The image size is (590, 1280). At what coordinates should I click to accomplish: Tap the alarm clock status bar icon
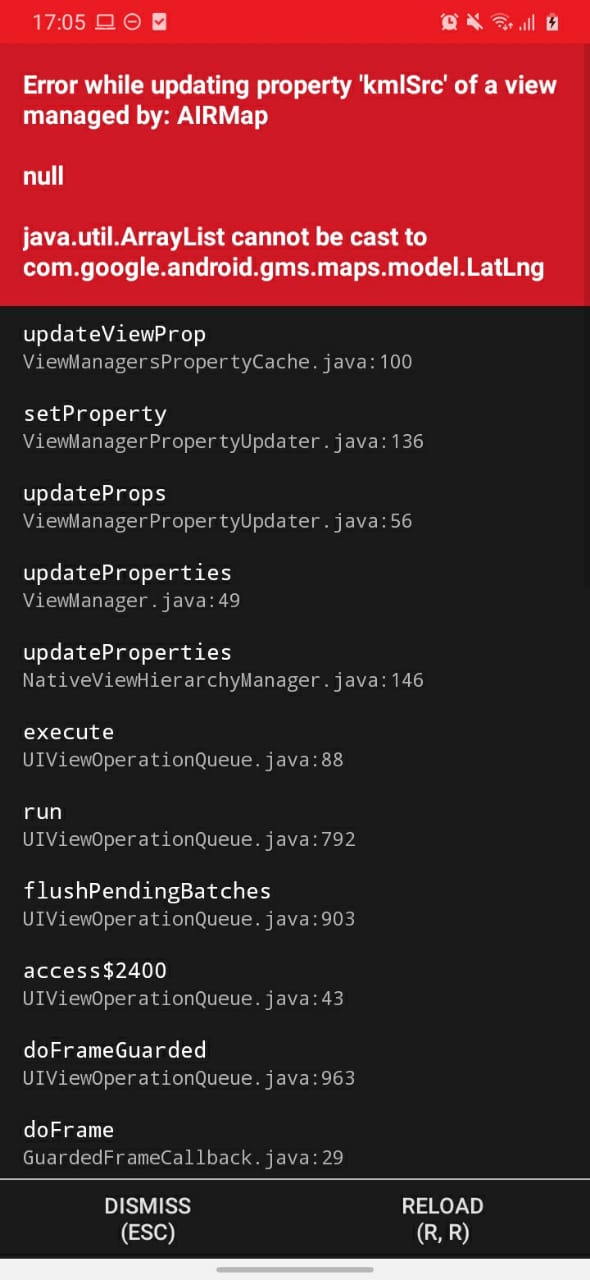coord(449,21)
